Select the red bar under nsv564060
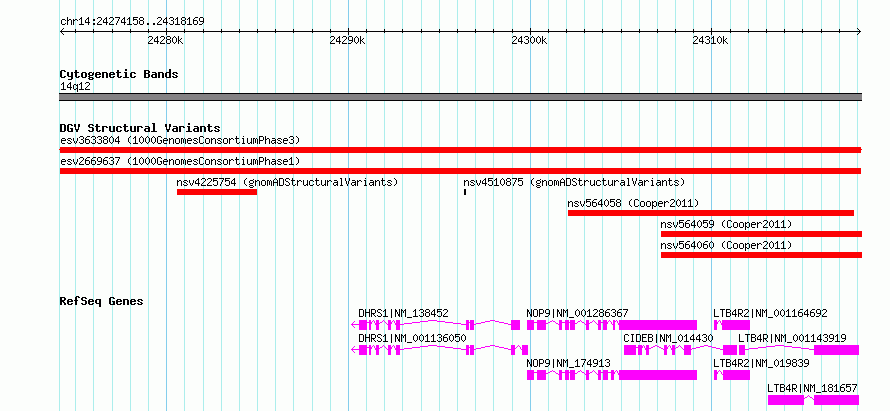 [762, 255]
